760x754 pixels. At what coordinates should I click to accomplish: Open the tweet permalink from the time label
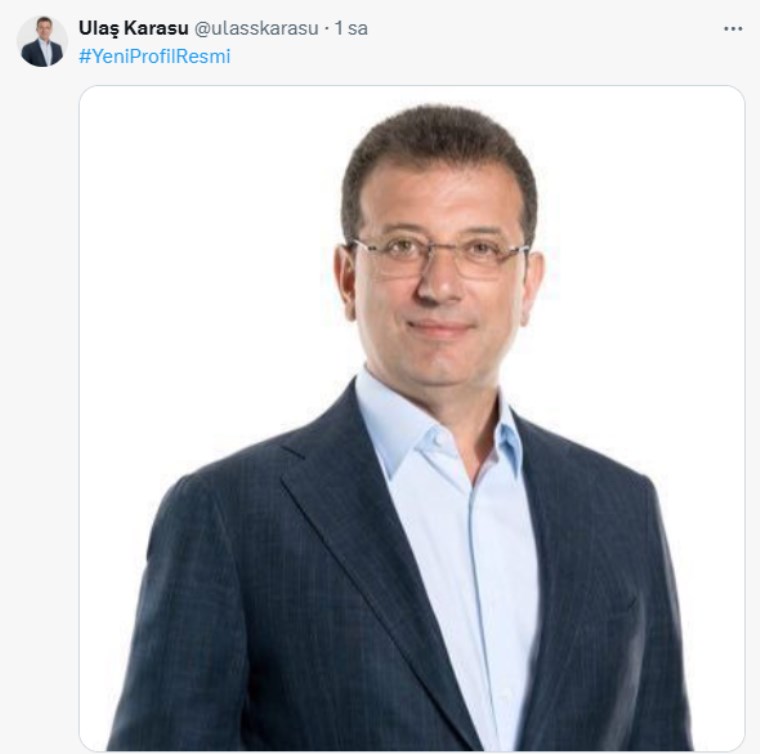[351, 28]
